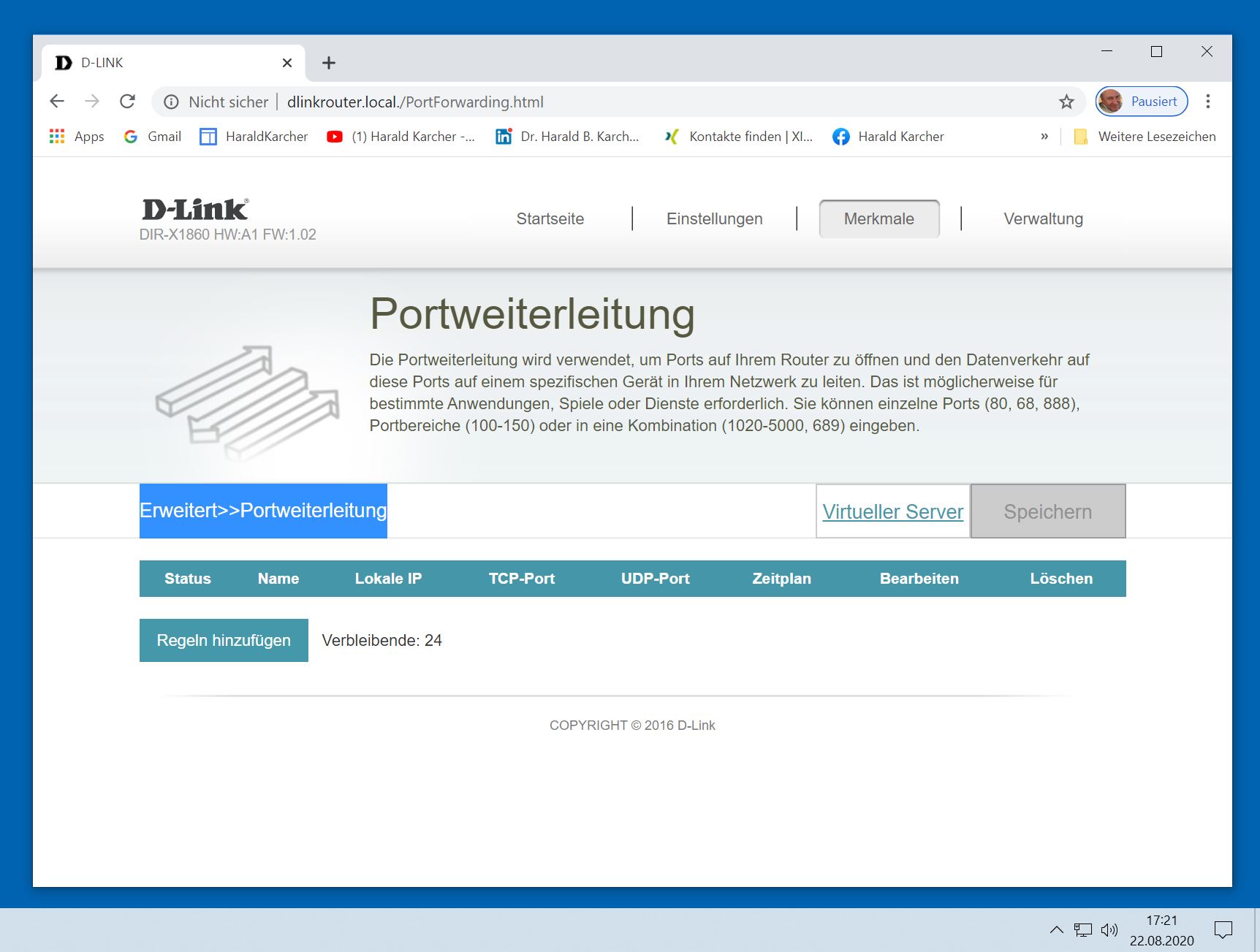Close the D-LINK tab
The width and height of the screenshot is (1260, 952).
coord(287,63)
